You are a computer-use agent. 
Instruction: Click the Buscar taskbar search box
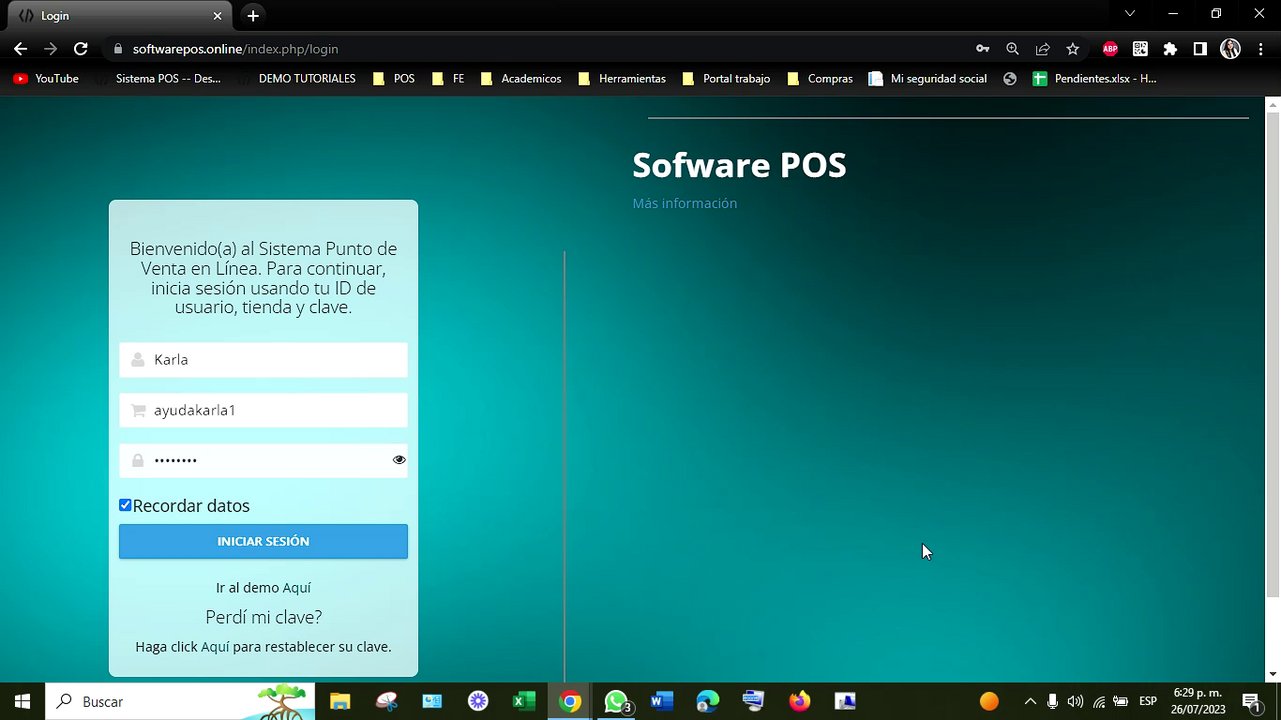(180, 701)
